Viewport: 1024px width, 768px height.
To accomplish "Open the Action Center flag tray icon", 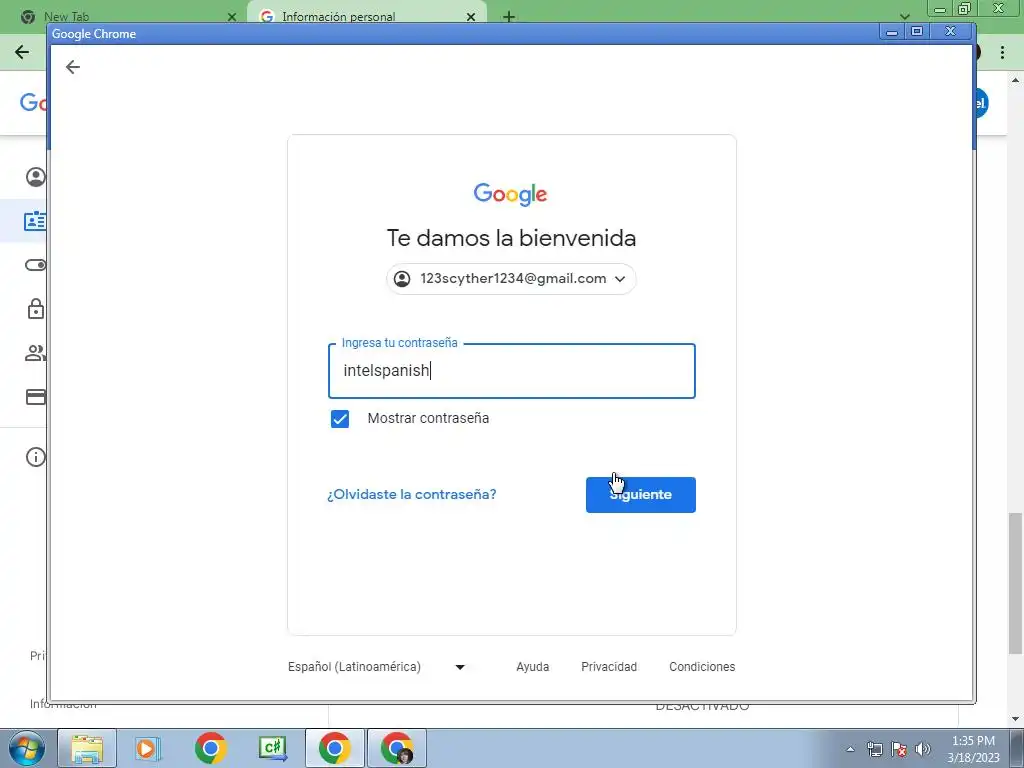I will click(899, 749).
